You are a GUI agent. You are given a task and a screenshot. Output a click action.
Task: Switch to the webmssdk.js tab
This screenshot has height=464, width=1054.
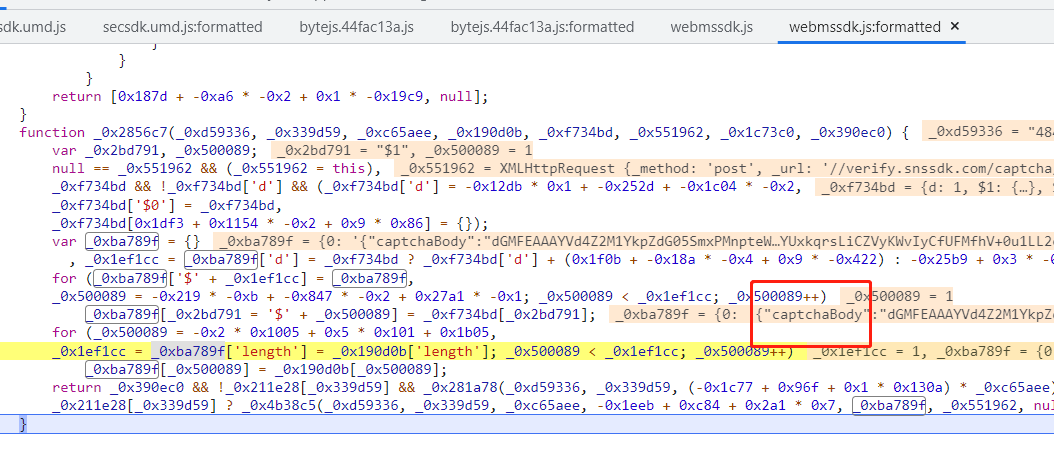pos(711,27)
